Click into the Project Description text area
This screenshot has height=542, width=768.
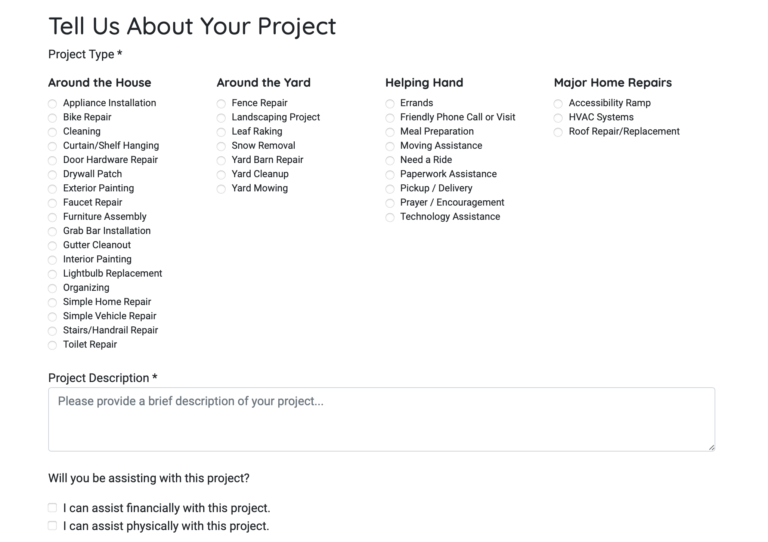(381, 419)
